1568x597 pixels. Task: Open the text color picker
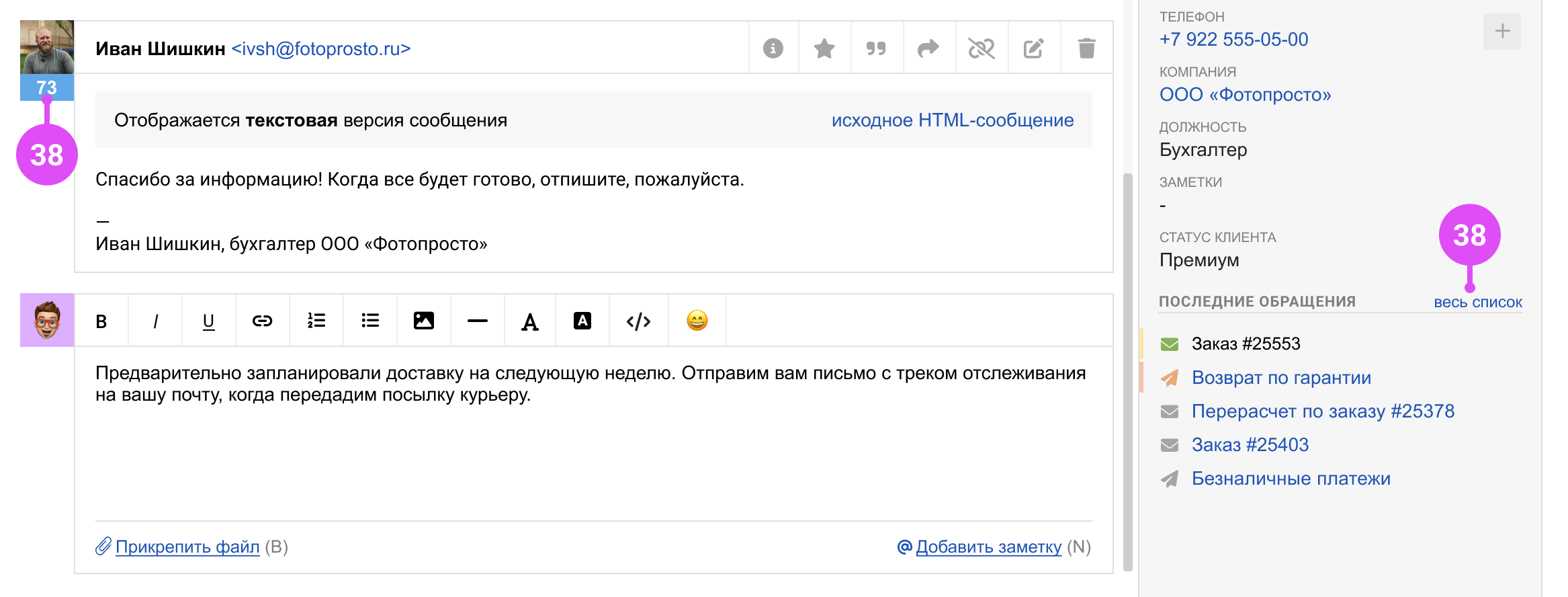coord(530,321)
